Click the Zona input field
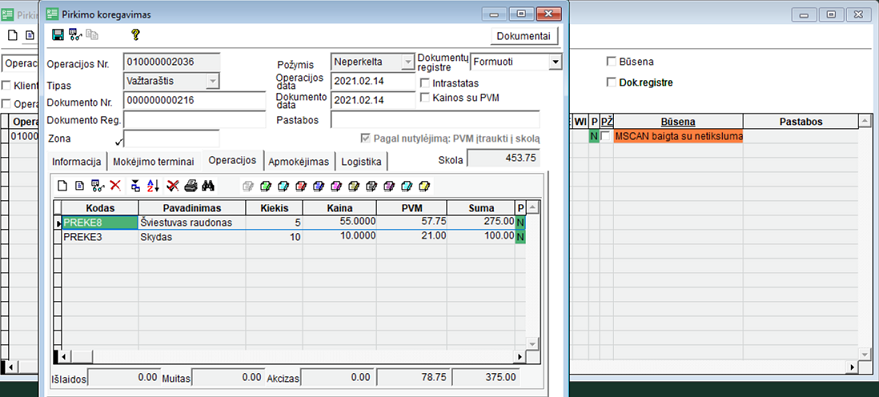 tap(171, 139)
